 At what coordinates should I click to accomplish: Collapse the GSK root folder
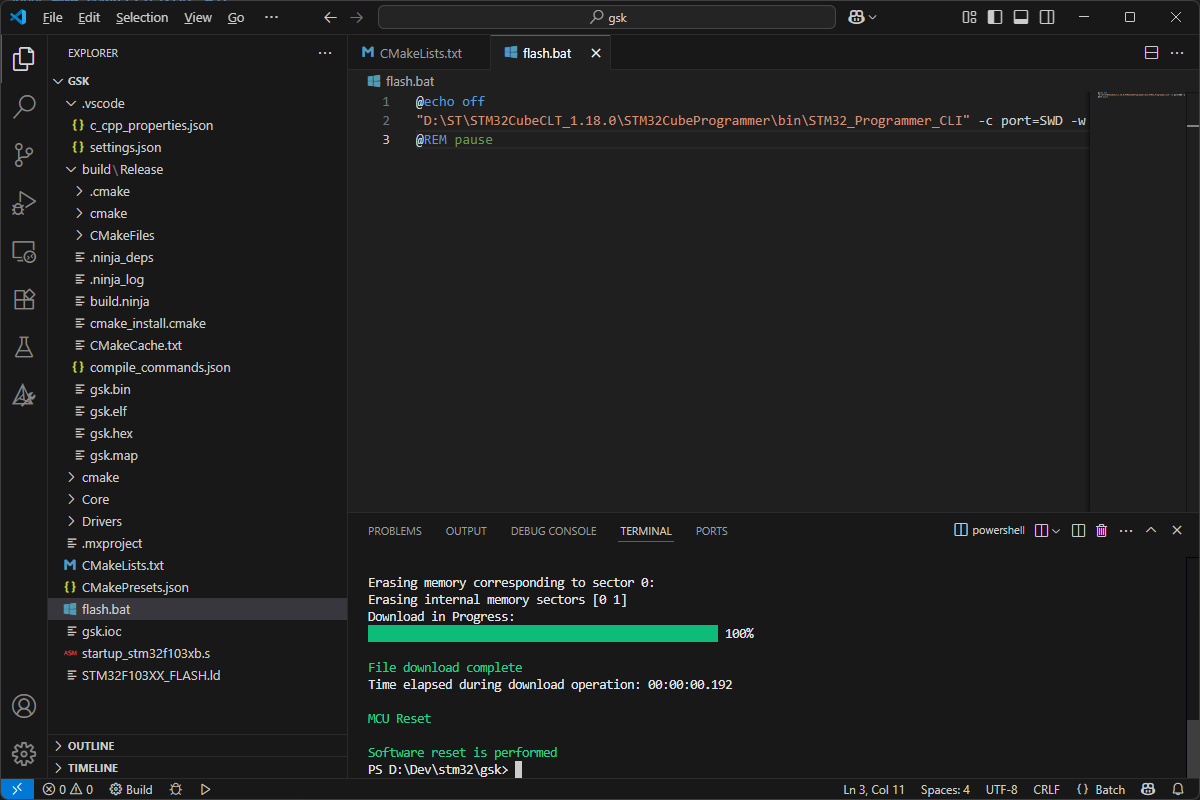(58, 81)
